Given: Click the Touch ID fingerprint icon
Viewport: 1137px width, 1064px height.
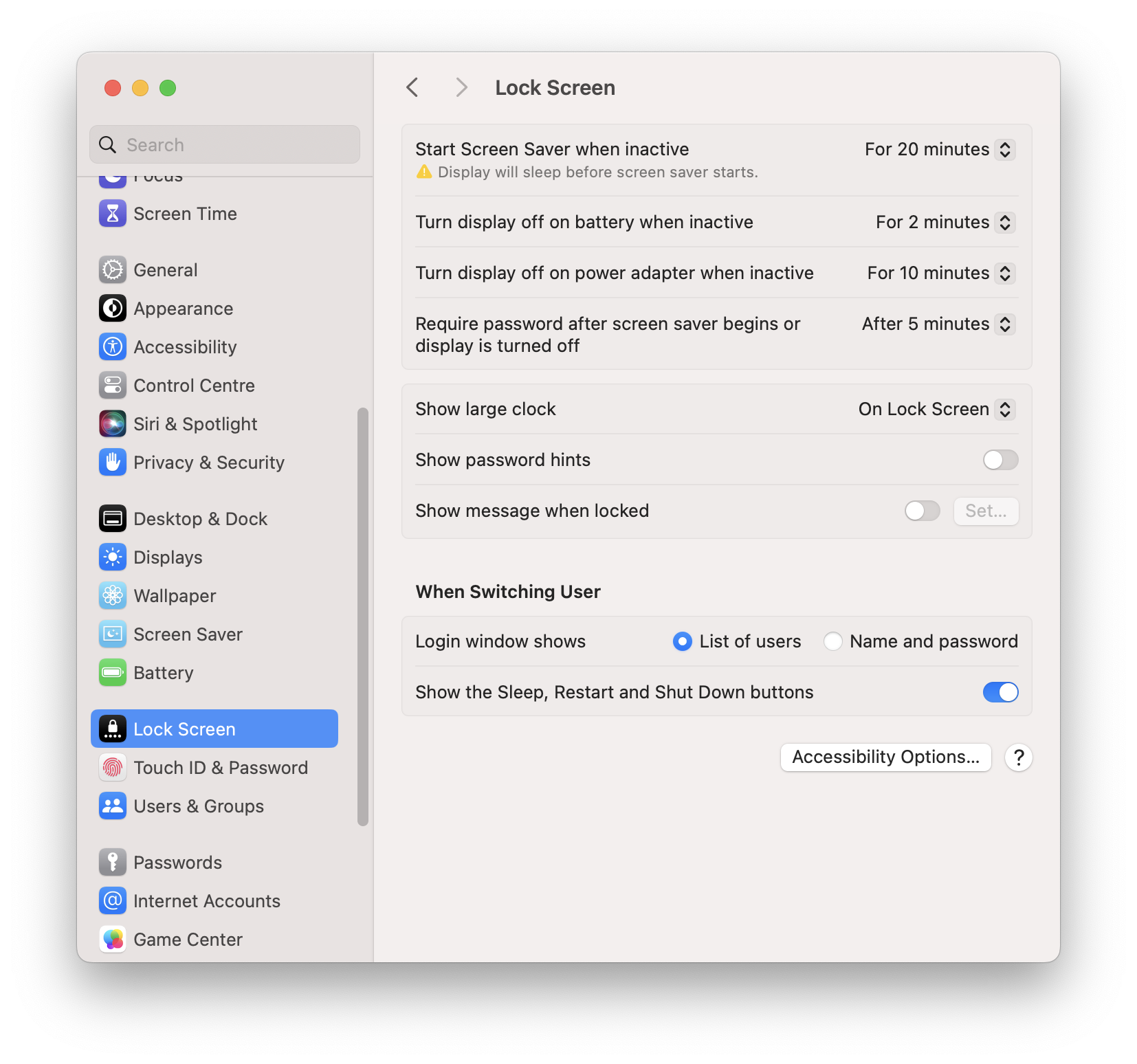Looking at the screenshot, I should point(113,768).
